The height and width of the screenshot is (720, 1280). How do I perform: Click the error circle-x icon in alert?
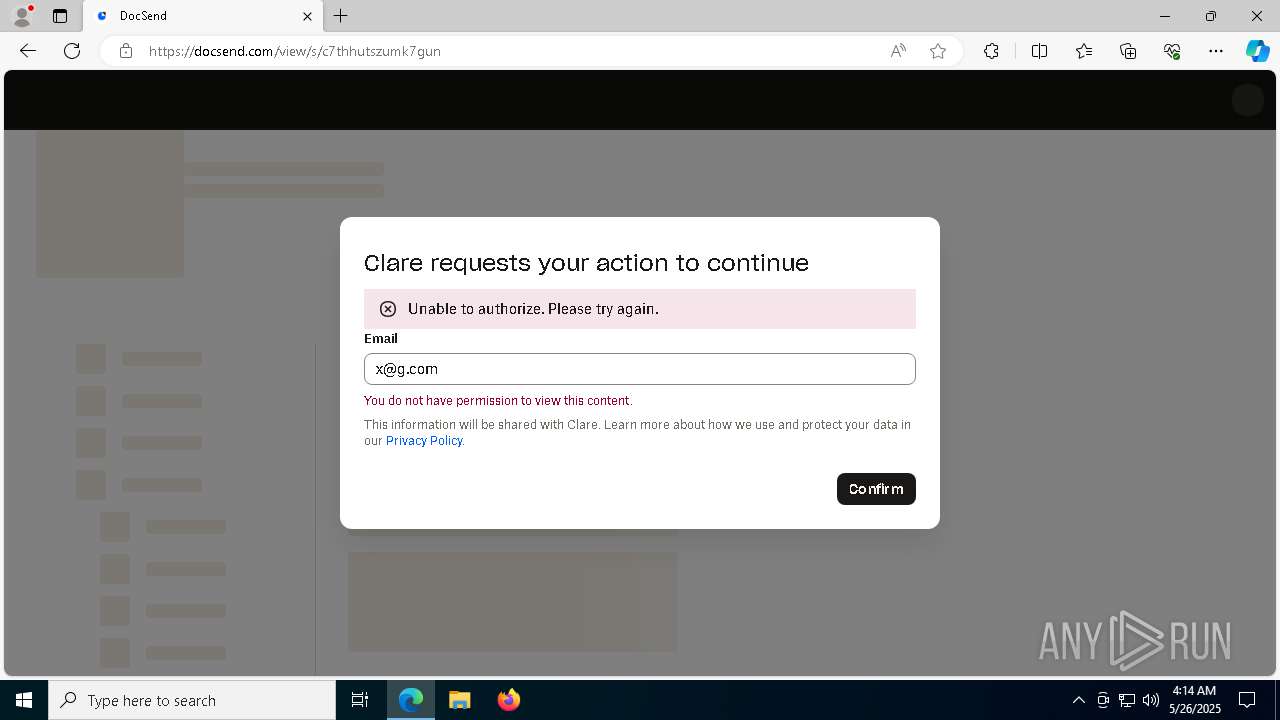388,309
